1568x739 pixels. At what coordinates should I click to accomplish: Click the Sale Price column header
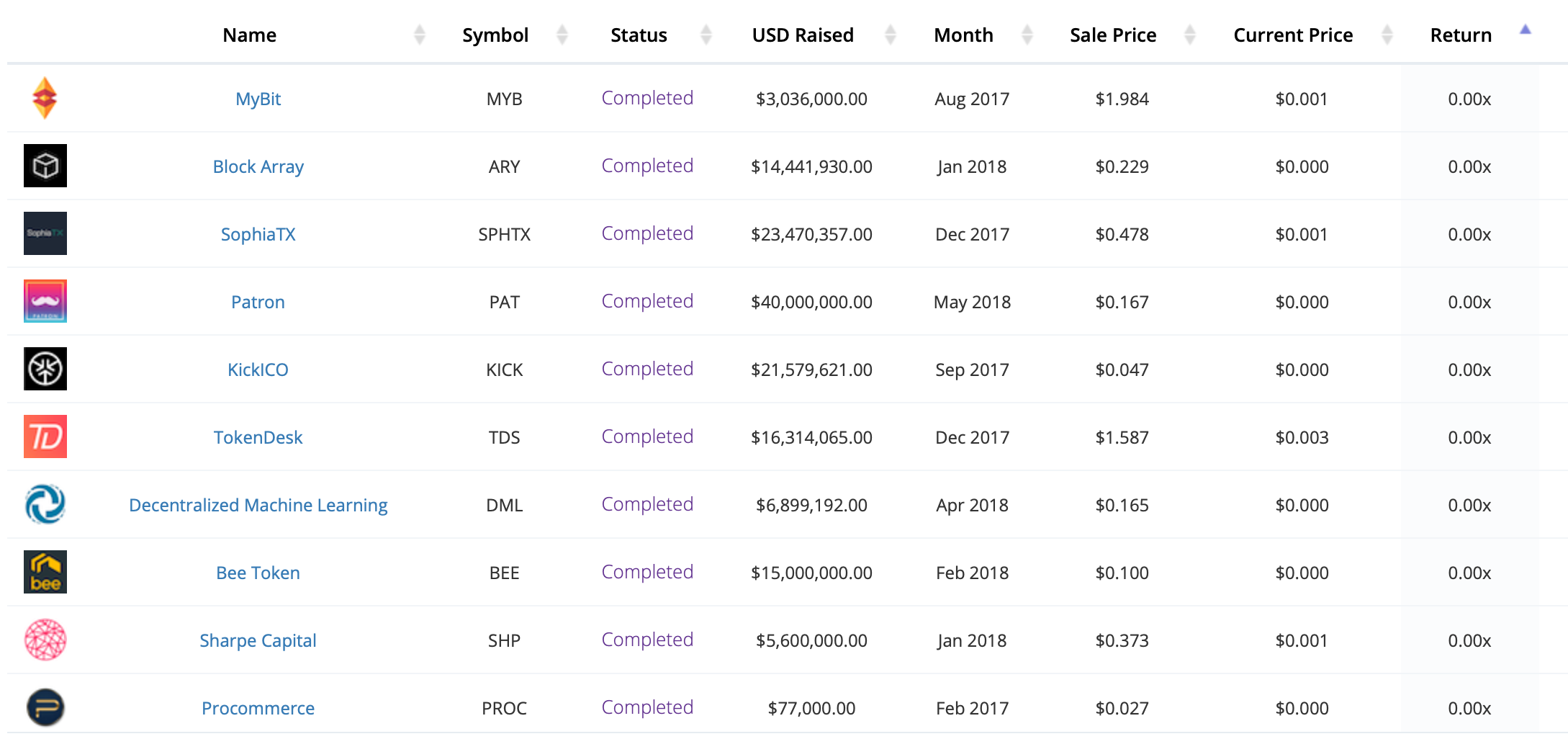pos(1112,35)
